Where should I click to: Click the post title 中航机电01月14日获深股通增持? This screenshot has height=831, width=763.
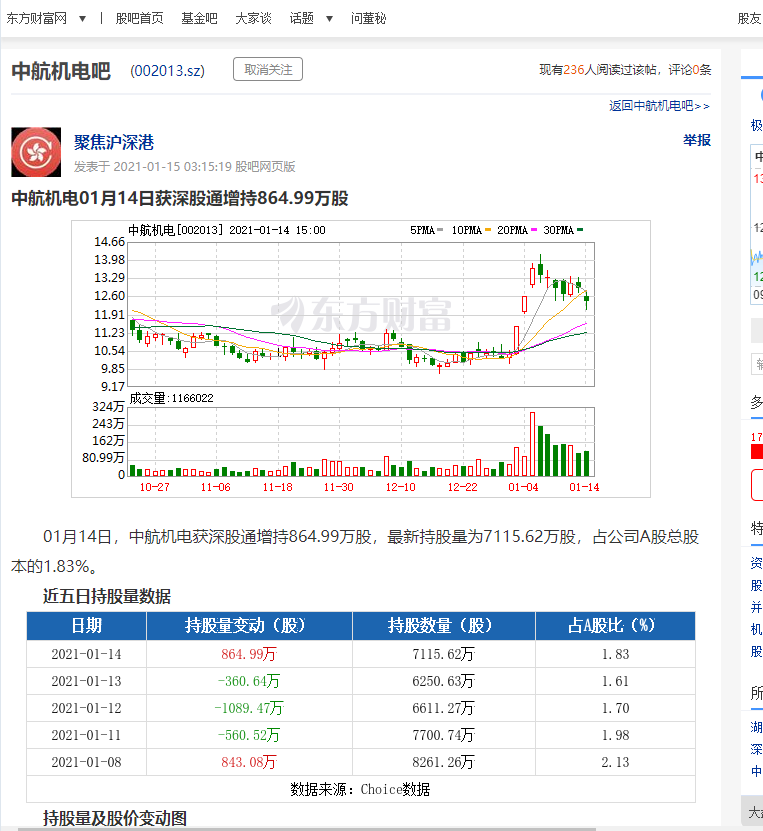pos(180,198)
